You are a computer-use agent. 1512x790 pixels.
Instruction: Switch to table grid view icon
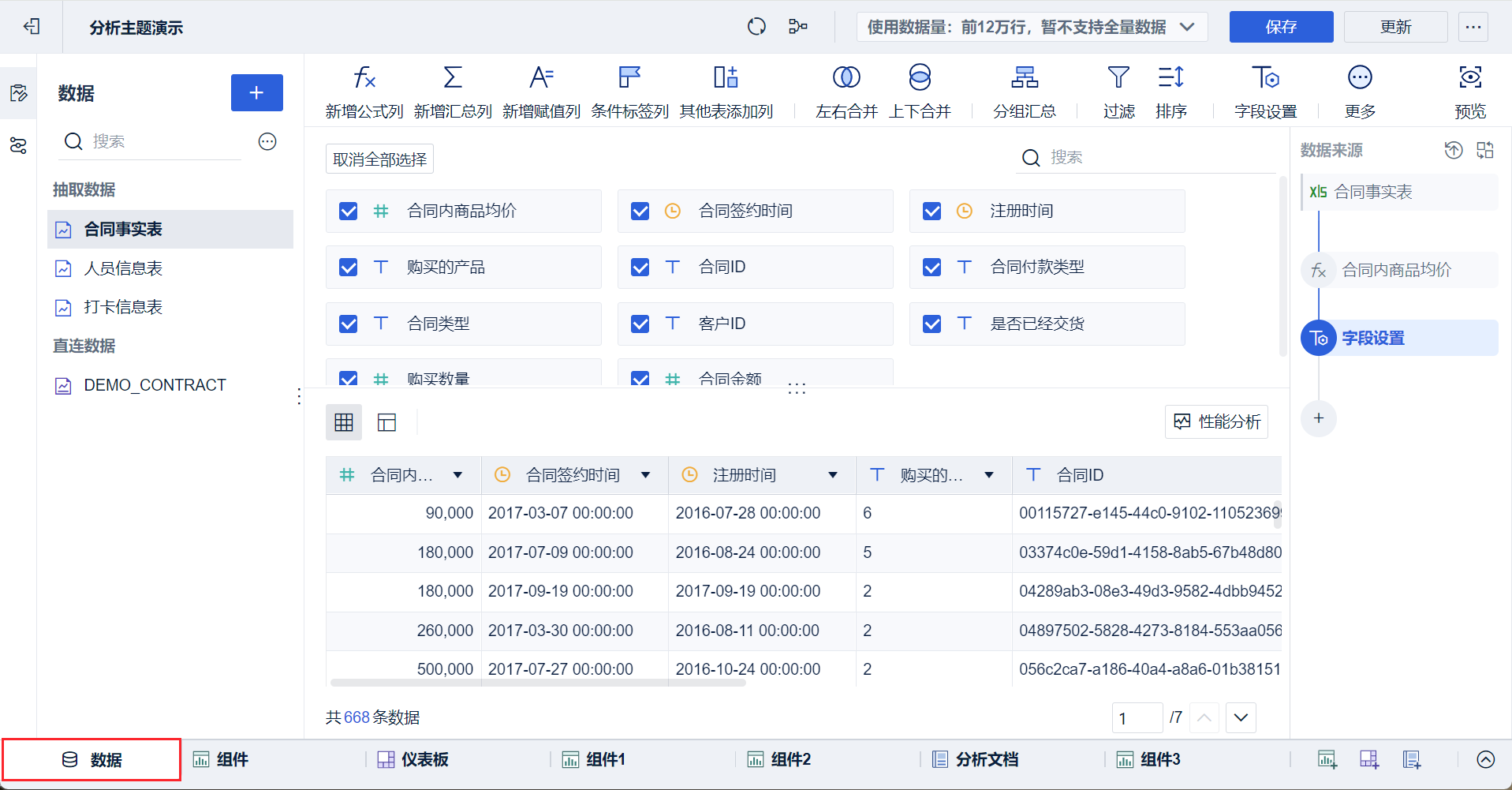pyautogui.click(x=344, y=422)
